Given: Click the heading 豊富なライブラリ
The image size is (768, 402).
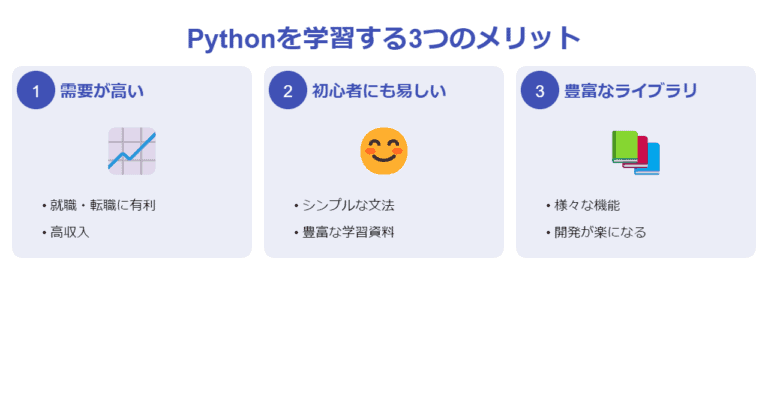Looking at the screenshot, I should [x=631, y=91].
